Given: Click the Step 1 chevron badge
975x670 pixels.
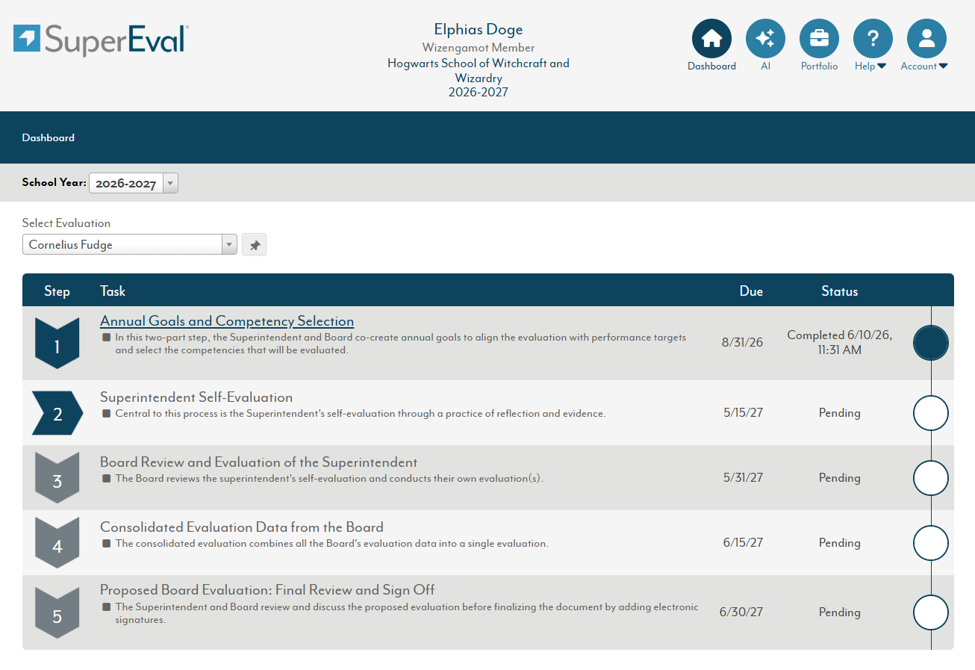Looking at the screenshot, I should pyautogui.click(x=57, y=343).
